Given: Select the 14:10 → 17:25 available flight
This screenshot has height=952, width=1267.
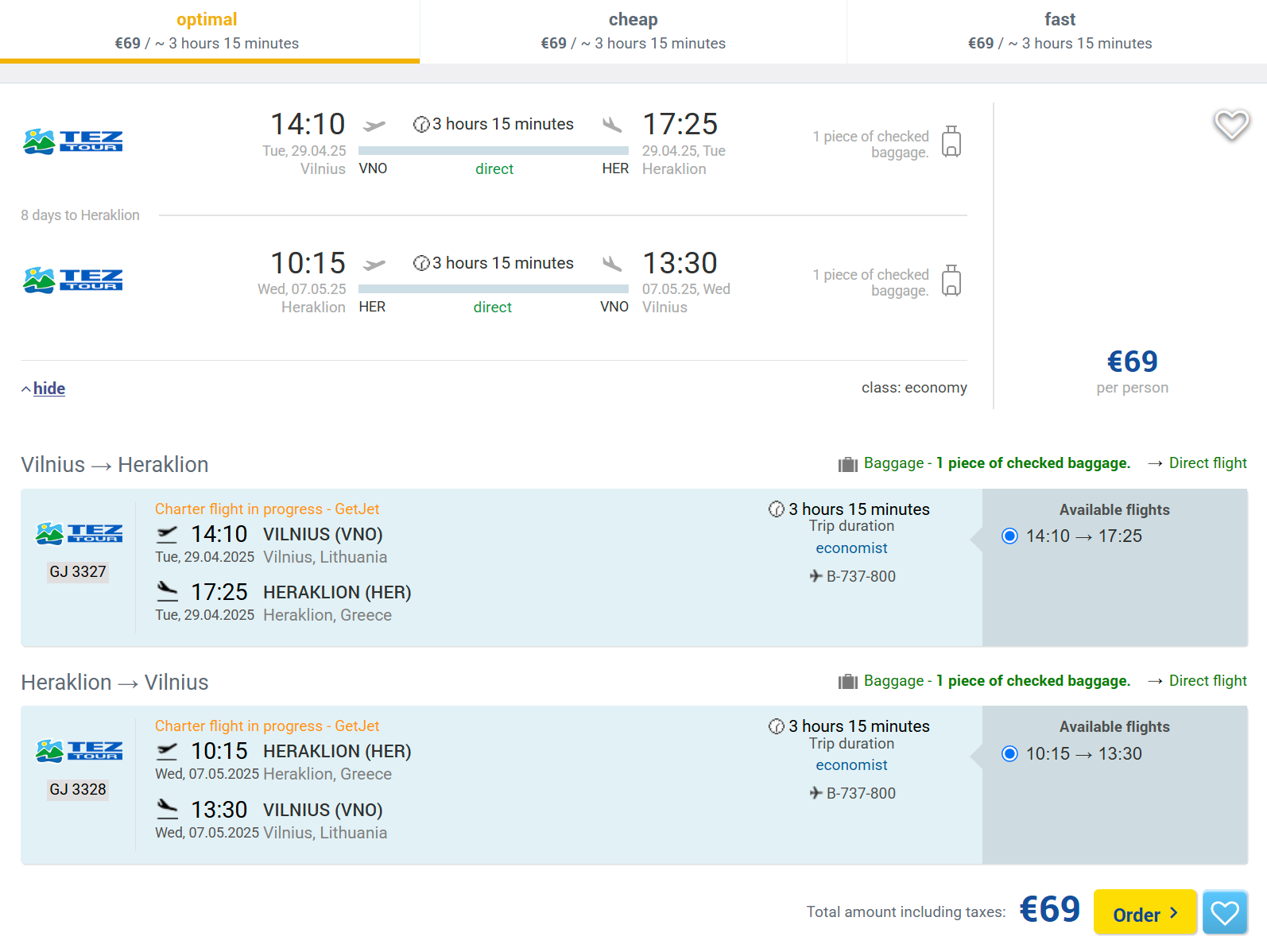Looking at the screenshot, I should point(1009,536).
